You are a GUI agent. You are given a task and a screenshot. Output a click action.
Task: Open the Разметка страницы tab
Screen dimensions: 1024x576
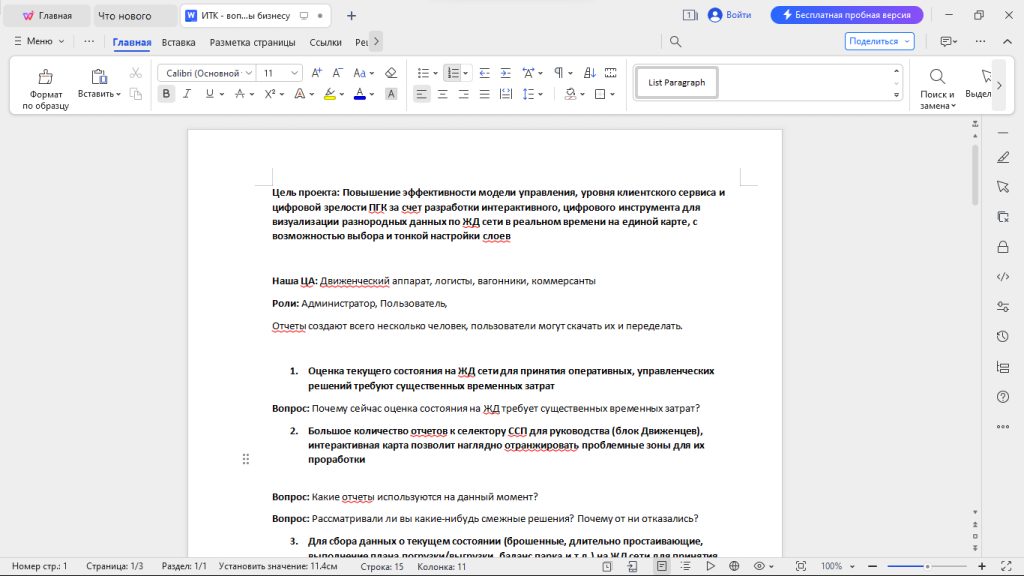point(252,42)
